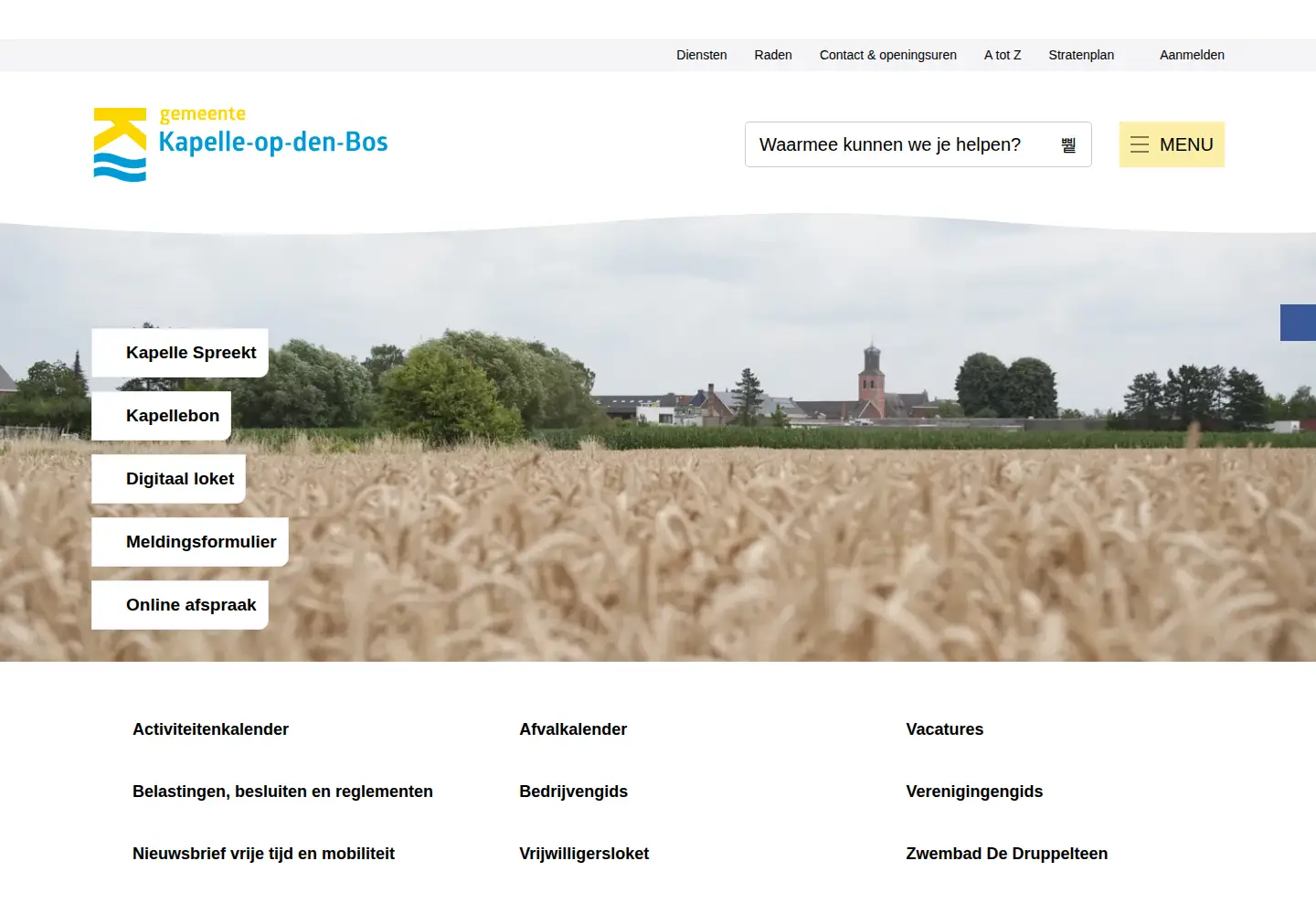Open the Meldingsformulier quick link
1316x914 pixels.
190,542
